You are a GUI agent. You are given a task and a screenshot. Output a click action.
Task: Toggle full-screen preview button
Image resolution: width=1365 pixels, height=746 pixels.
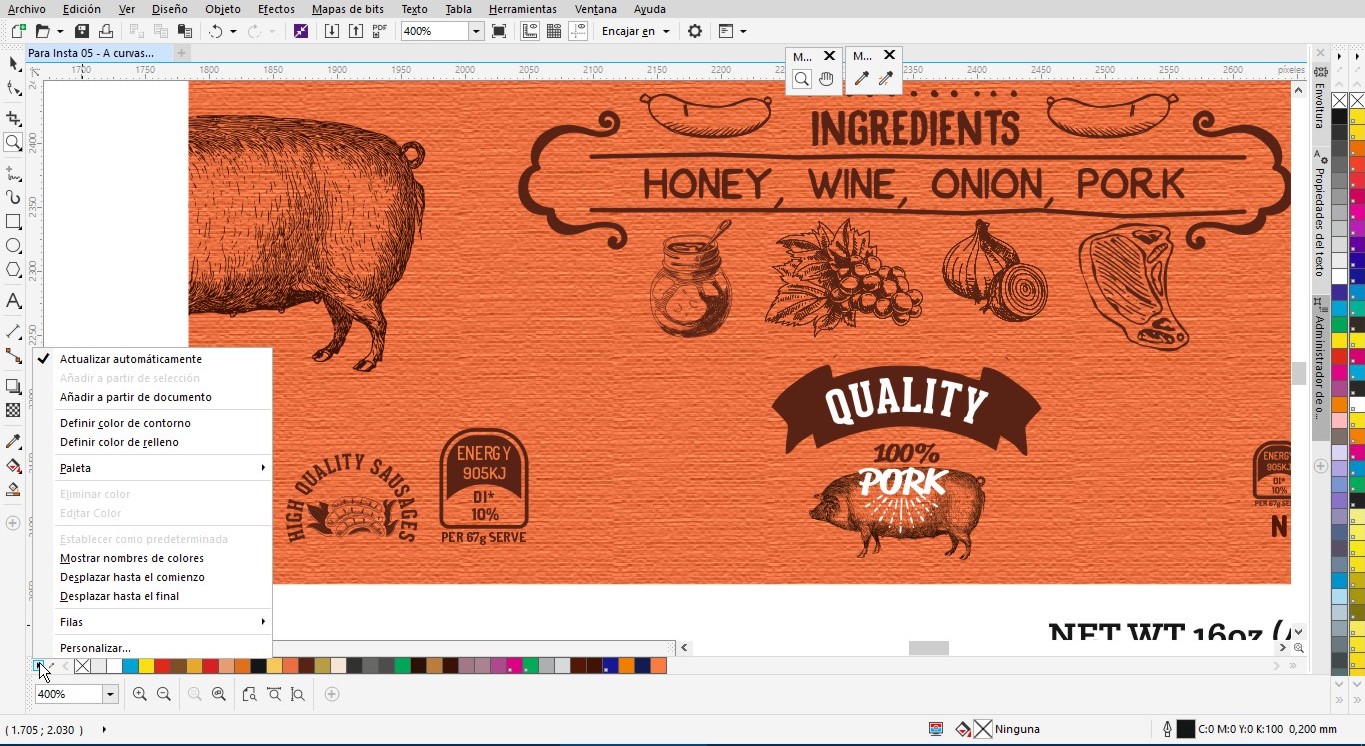pos(499,31)
